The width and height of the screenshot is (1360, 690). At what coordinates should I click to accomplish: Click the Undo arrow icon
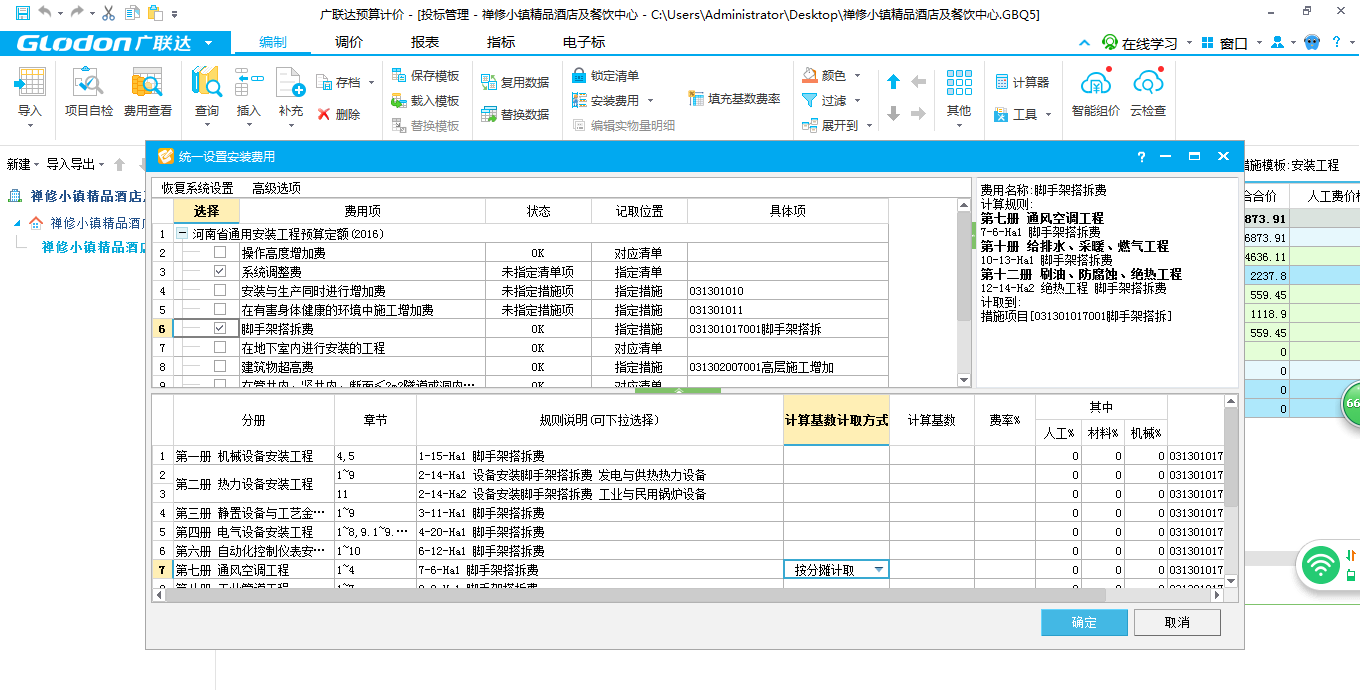(44, 13)
